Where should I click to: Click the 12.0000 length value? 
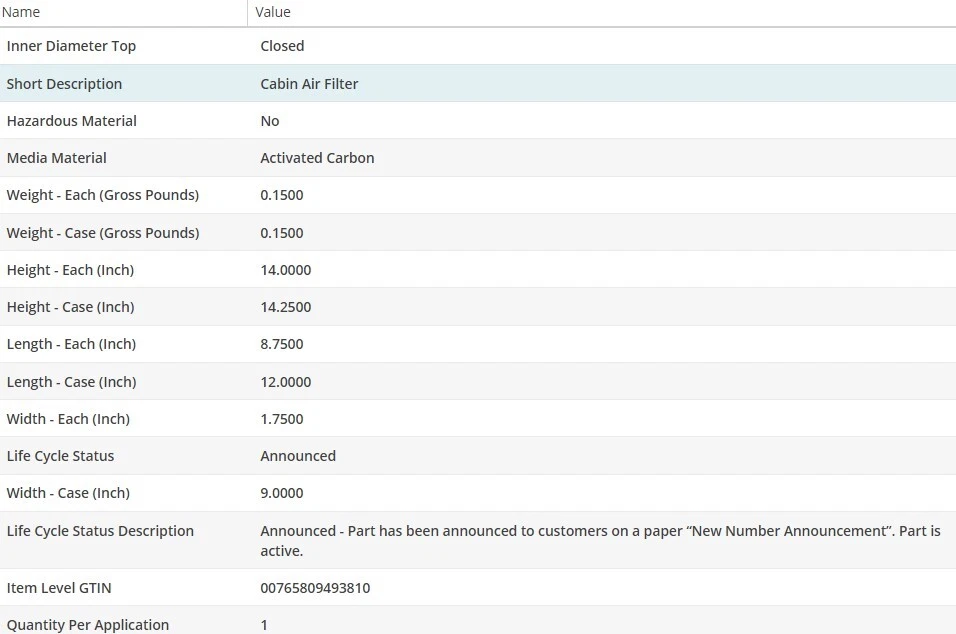pyautogui.click(x=285, y=383)
